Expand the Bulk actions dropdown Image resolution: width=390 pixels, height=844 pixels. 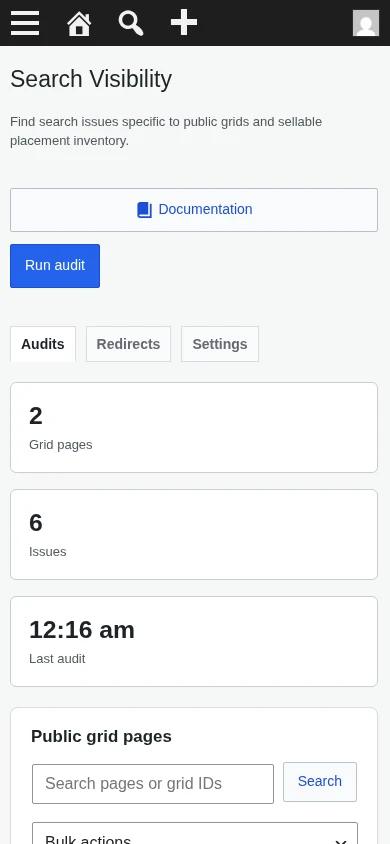pyautogui.click(x=195, y=833)
